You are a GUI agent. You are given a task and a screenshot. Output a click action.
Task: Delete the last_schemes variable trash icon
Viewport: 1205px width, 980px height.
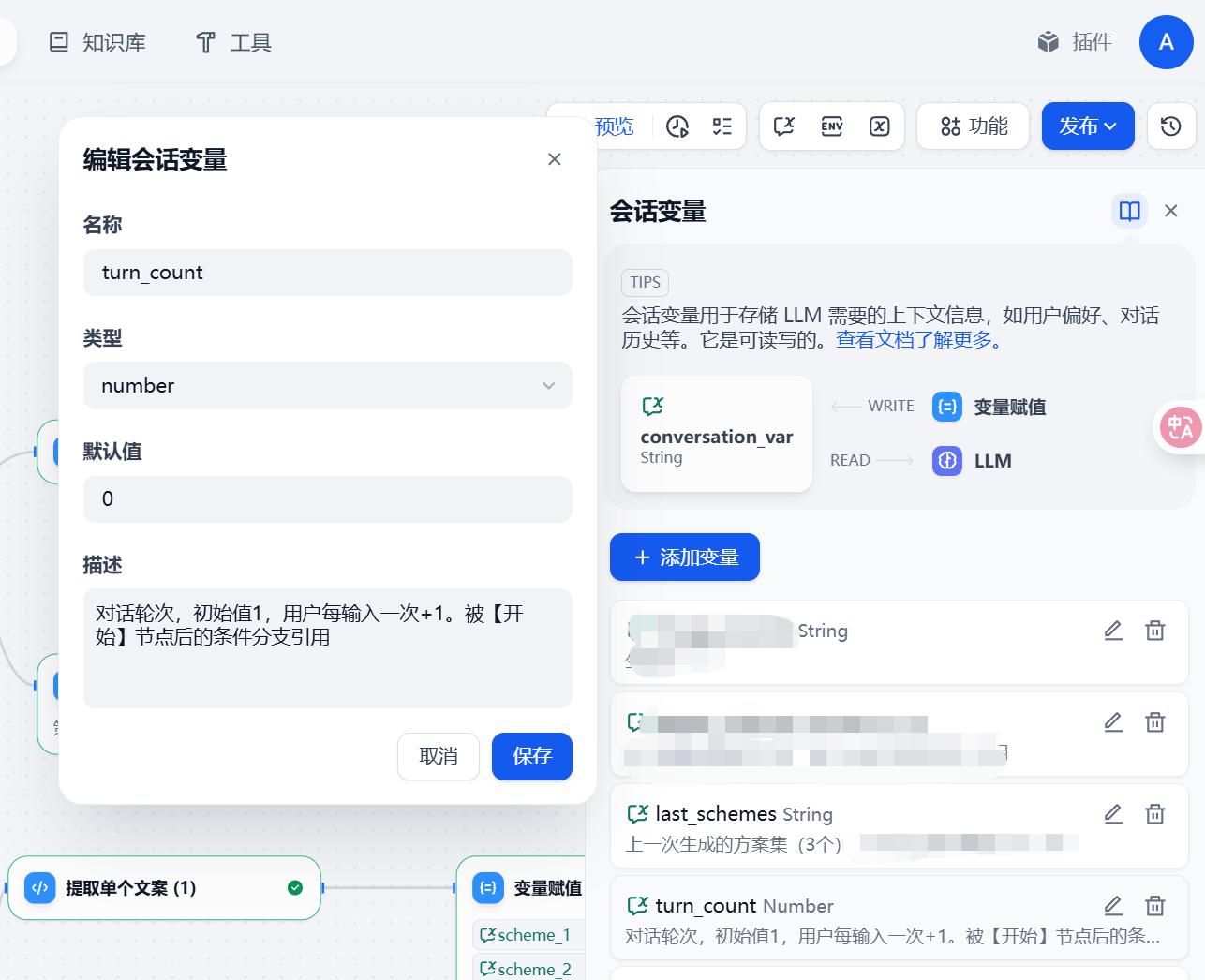click(1154, 814)
